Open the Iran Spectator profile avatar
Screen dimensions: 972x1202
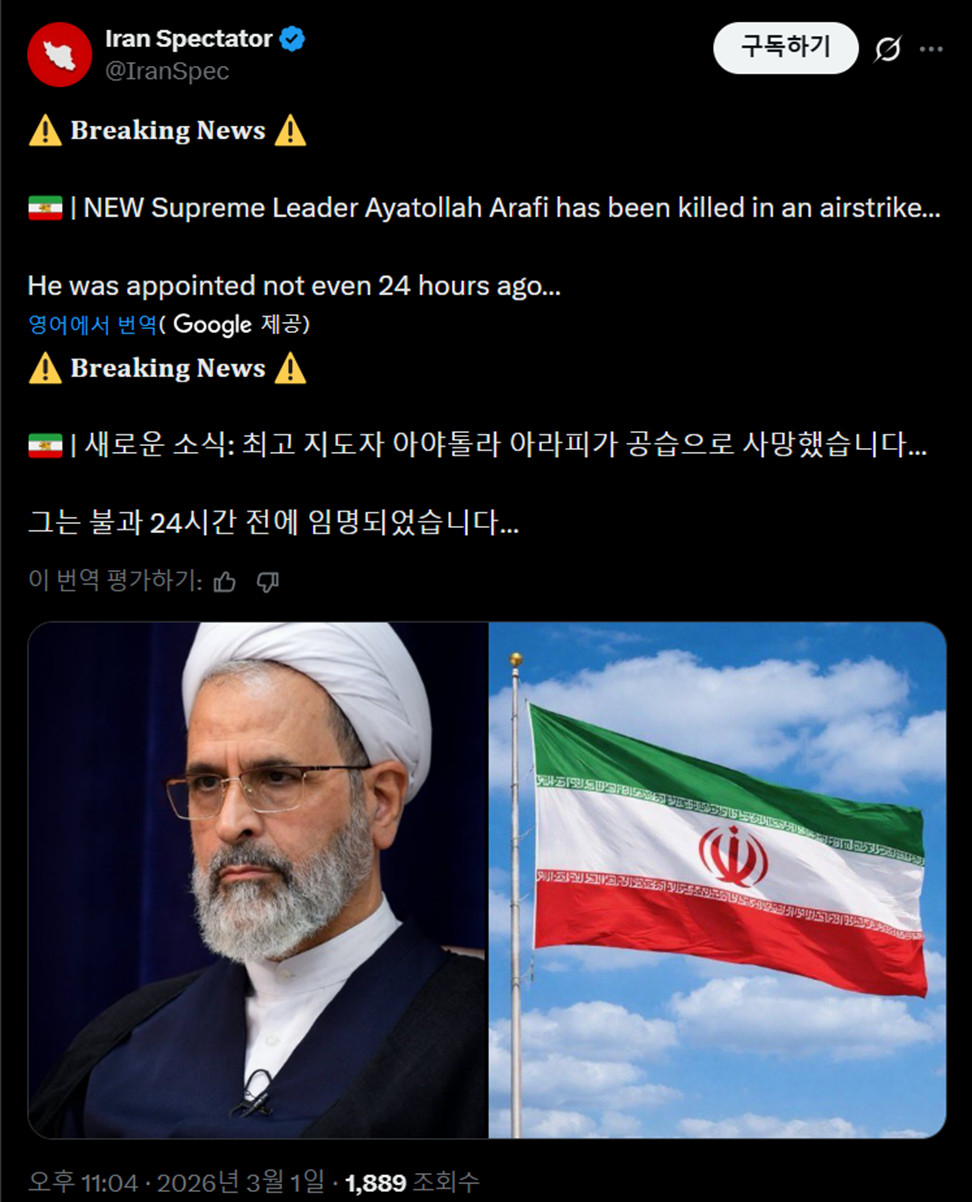tap(60, 54)
